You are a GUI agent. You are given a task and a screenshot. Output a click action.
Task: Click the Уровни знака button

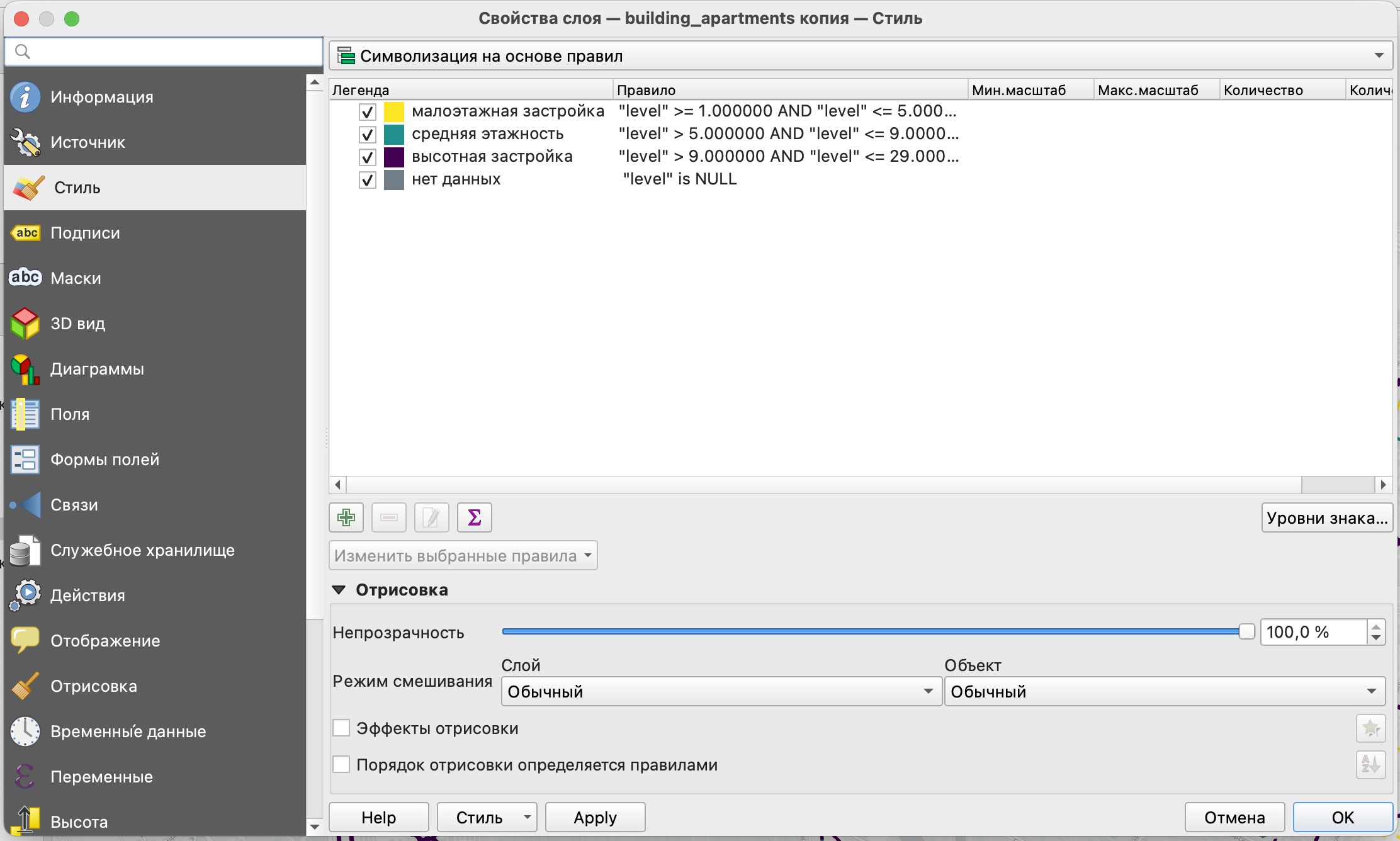coord(1326,518)
